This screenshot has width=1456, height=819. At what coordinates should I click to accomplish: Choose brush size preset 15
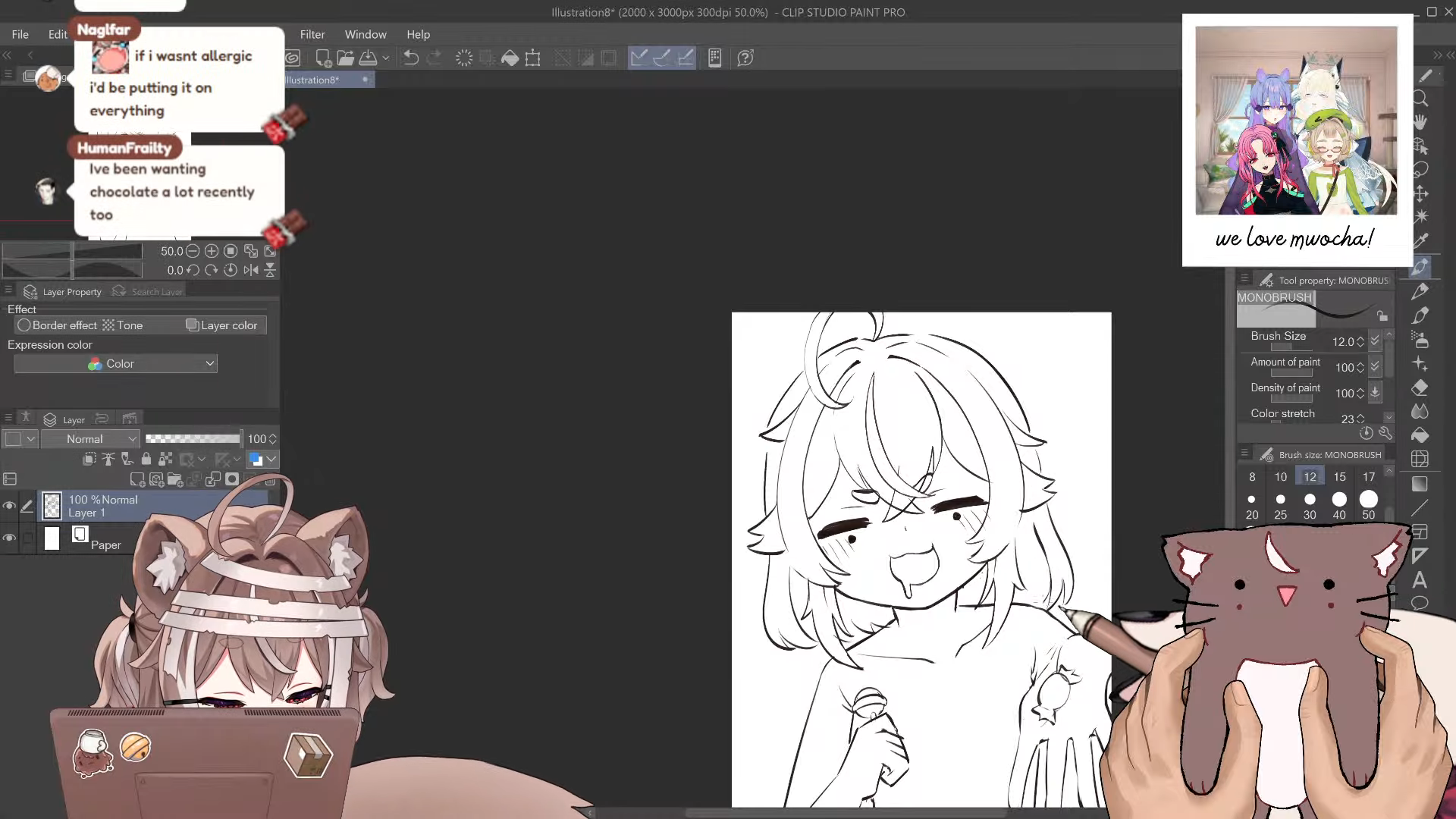point(1339,477)
